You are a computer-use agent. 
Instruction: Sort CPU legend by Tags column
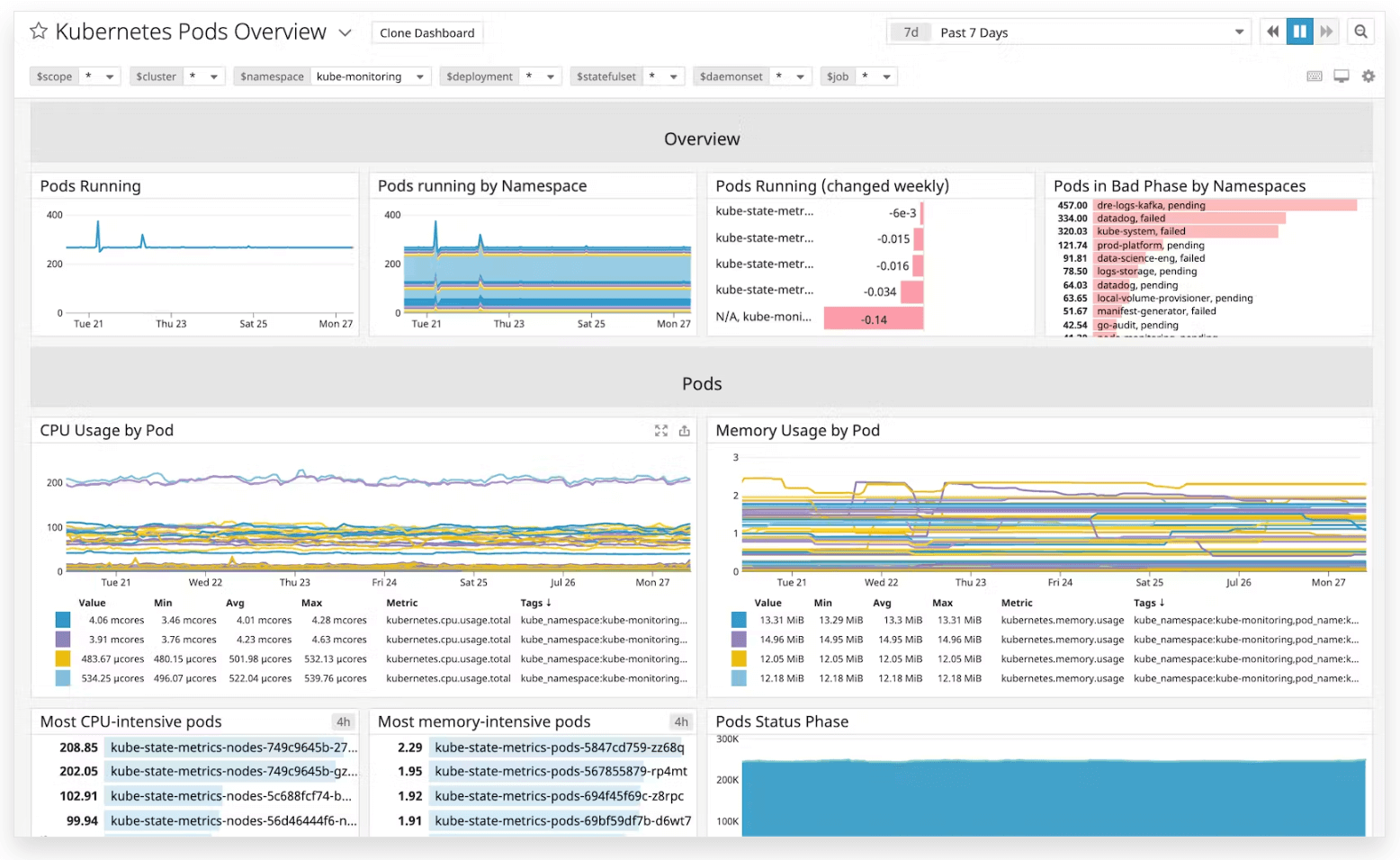pyautogui.click(x=535, y=603)
